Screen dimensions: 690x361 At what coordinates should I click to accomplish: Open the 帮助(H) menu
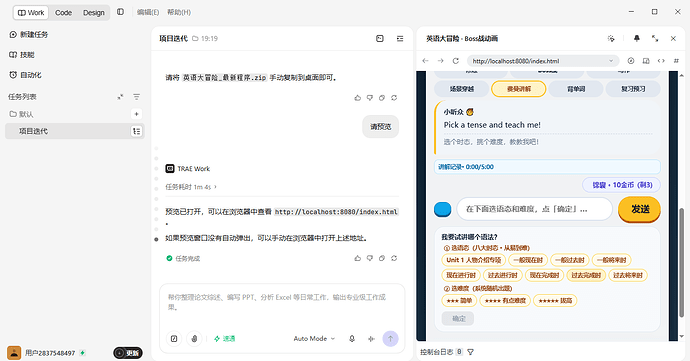pyautogui.click(x=179, y=12)
